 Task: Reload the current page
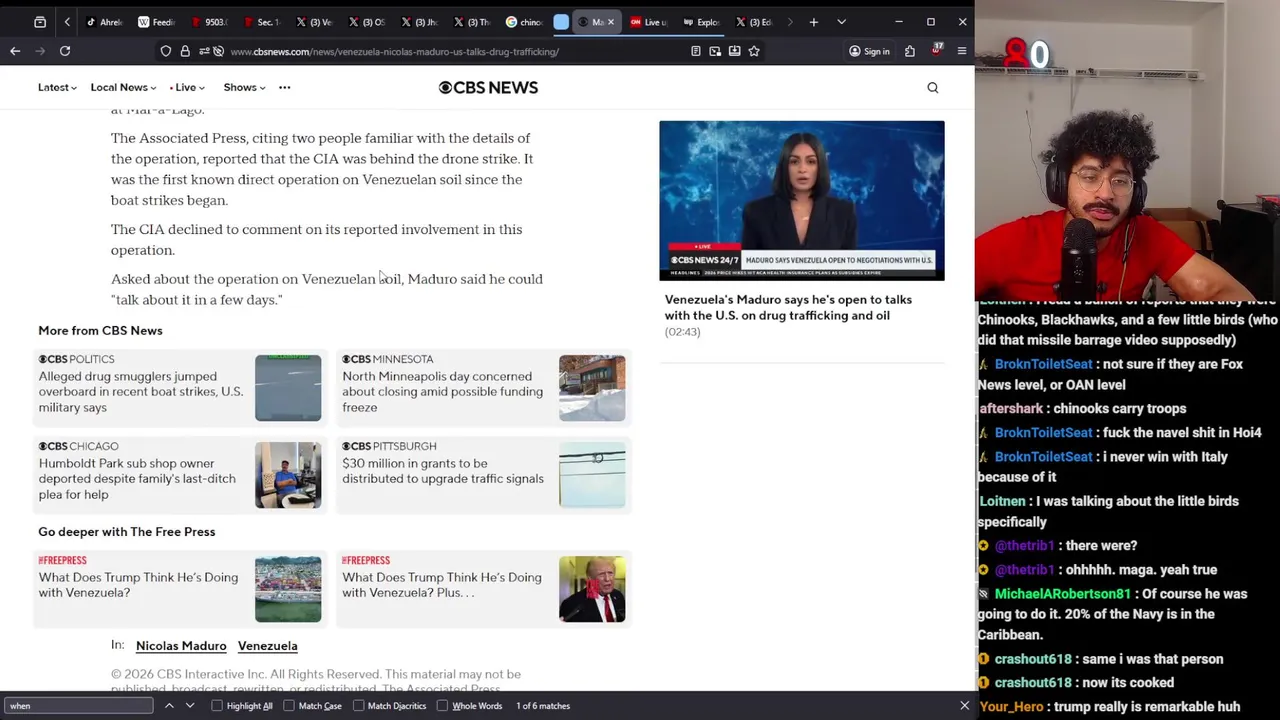pos(65,51)
